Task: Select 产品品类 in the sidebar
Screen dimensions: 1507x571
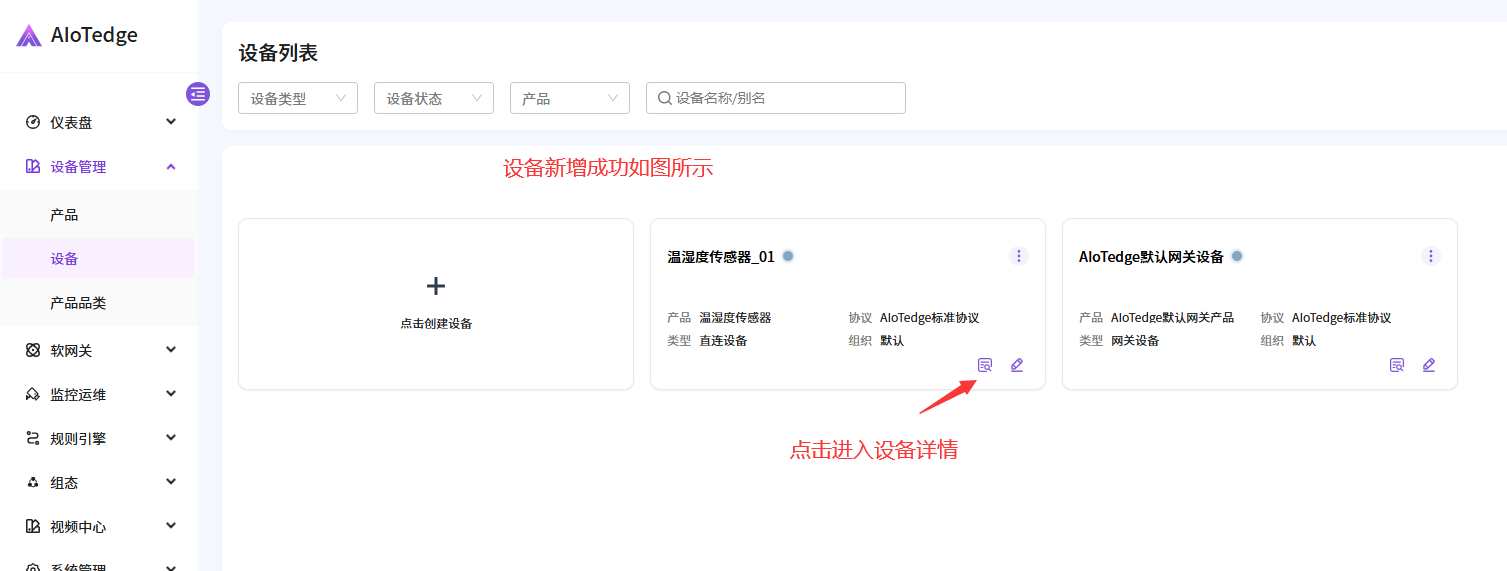Action: coord(78,303)
